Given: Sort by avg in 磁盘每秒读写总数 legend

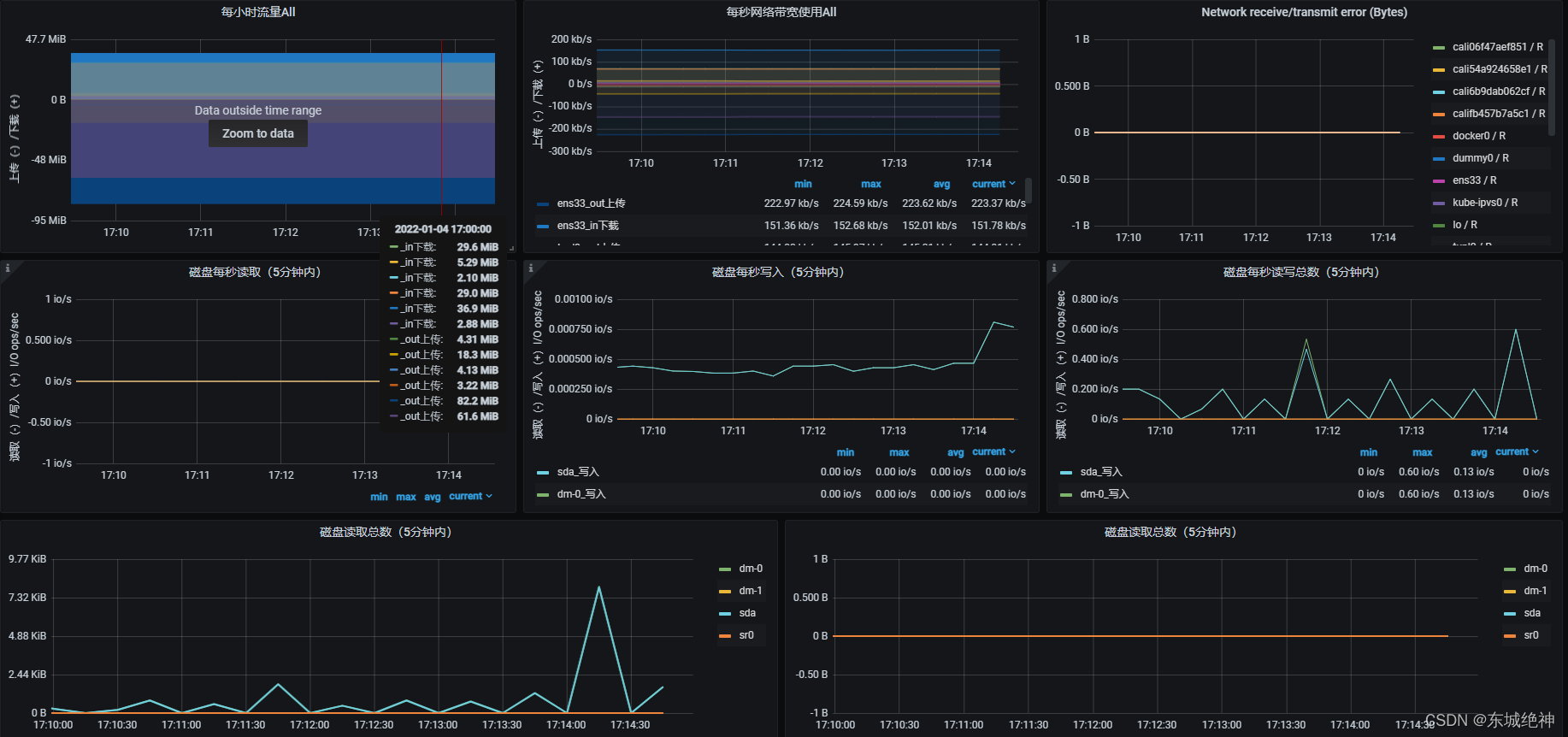Looking at the screenshot, I should tap(1479, 452).
